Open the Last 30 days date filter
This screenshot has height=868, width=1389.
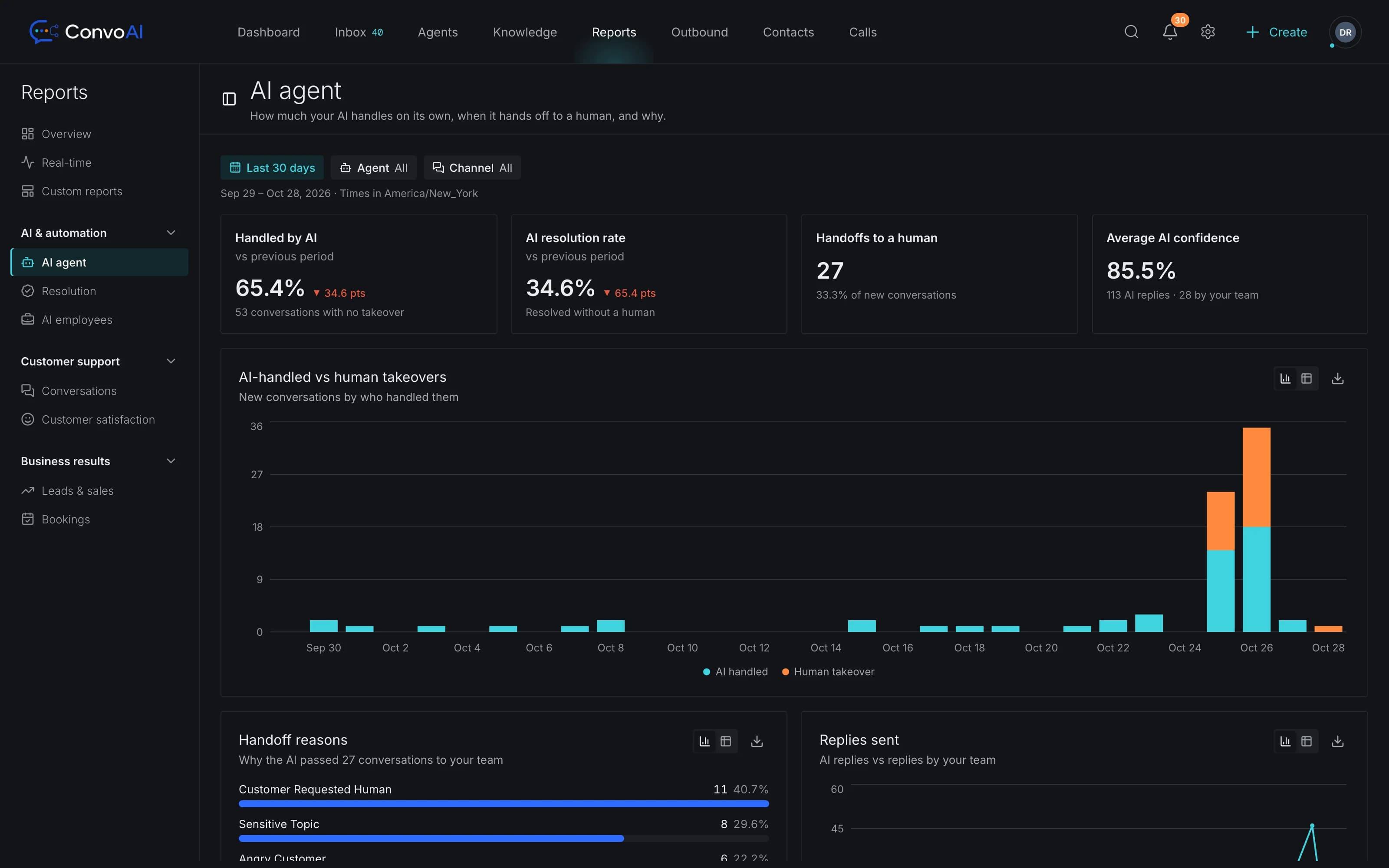(x=272, y=168)
